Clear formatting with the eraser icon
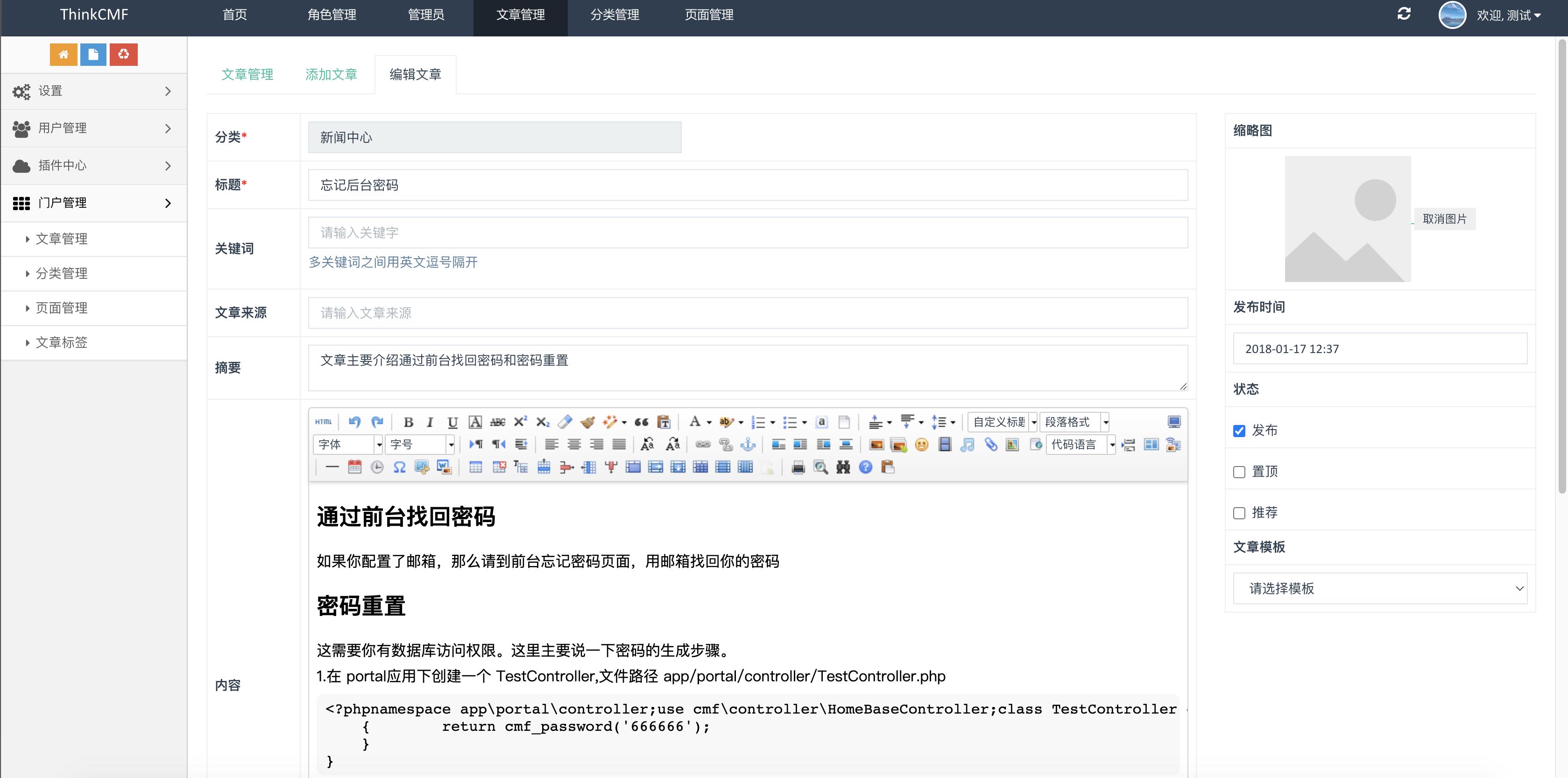 click(x=565, y=422)
